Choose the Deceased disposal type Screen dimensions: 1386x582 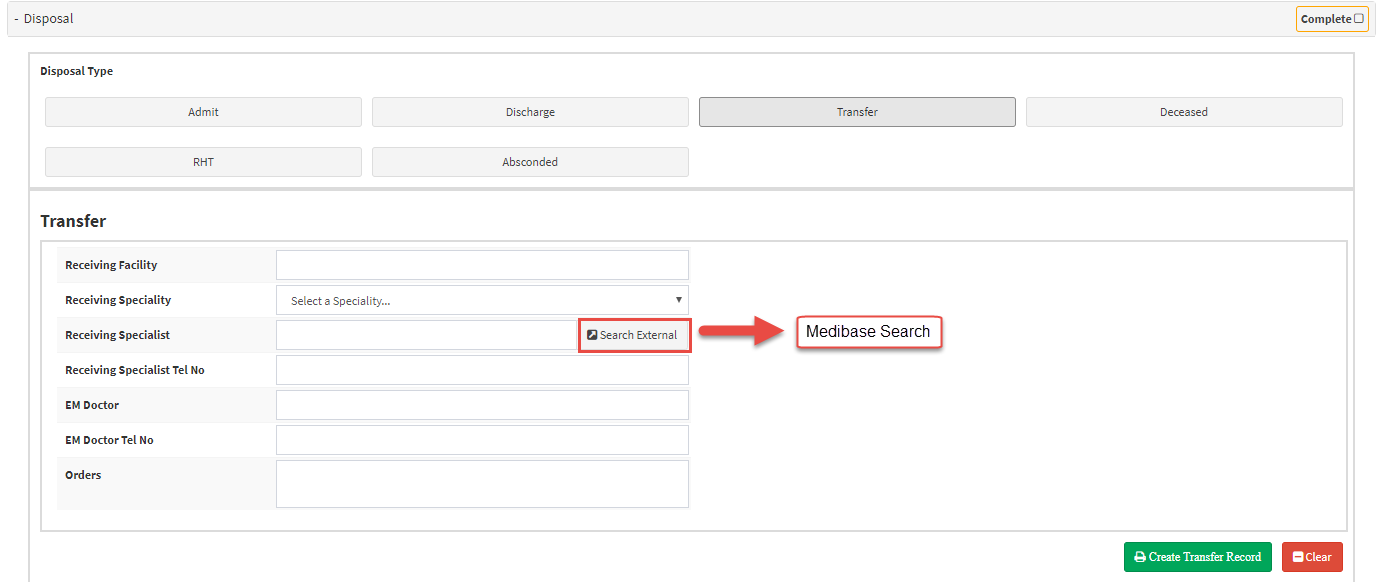[1184, 112]
